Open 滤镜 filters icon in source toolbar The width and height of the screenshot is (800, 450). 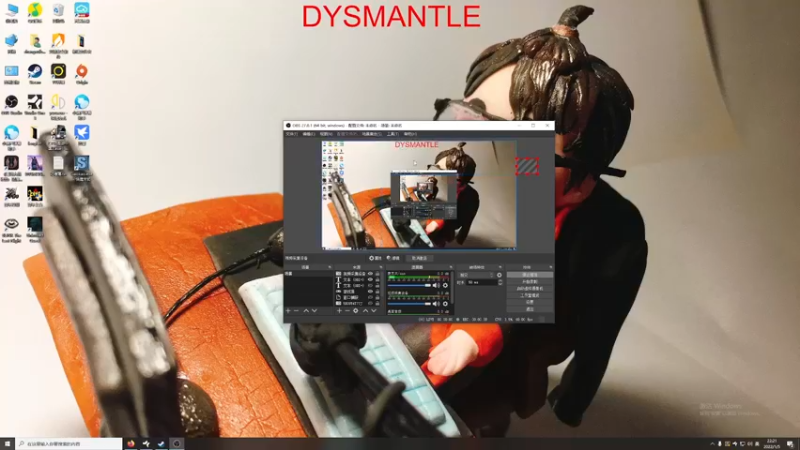click(393, 258)
